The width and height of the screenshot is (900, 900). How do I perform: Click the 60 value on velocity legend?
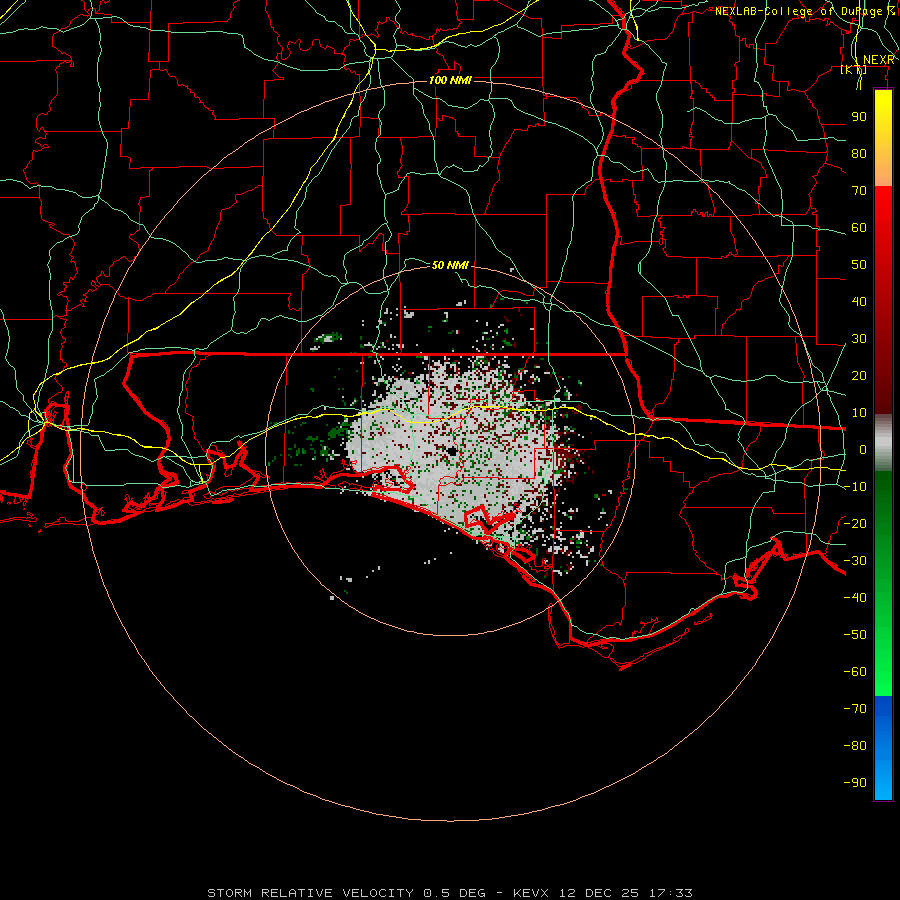coord(859,227)
